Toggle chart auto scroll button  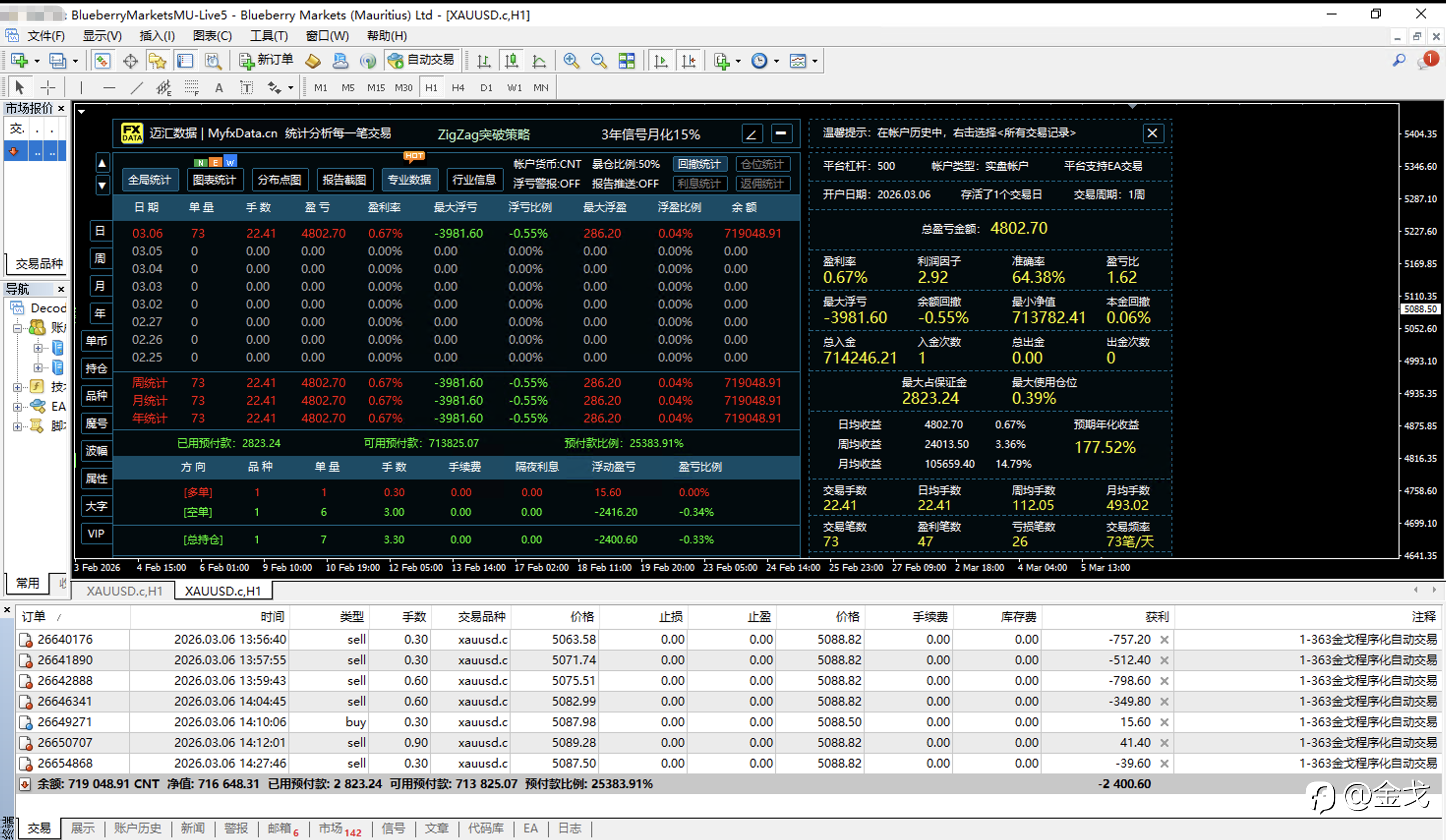661,60
